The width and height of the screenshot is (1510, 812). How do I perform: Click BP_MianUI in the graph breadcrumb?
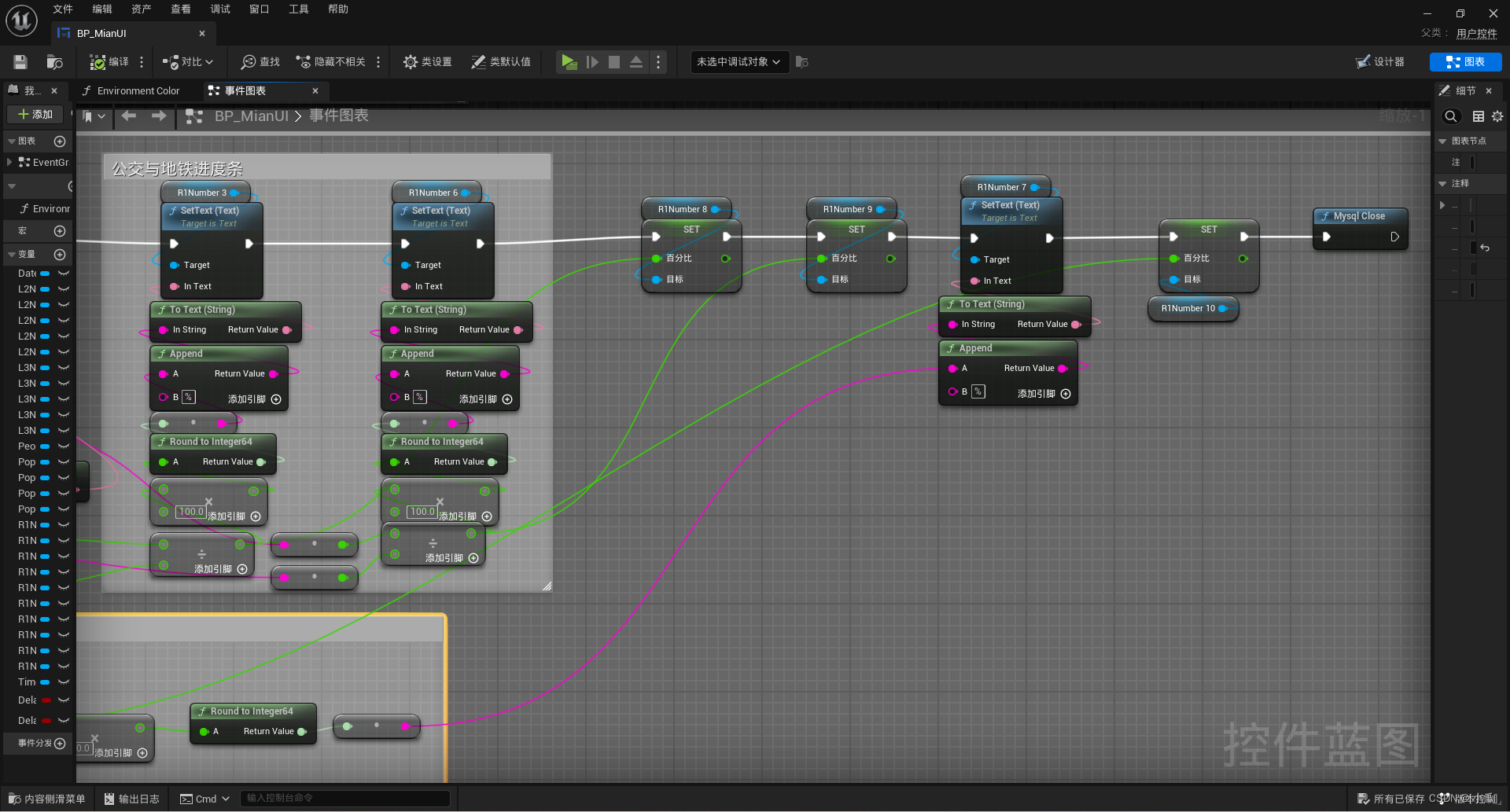tap(252, 116)
